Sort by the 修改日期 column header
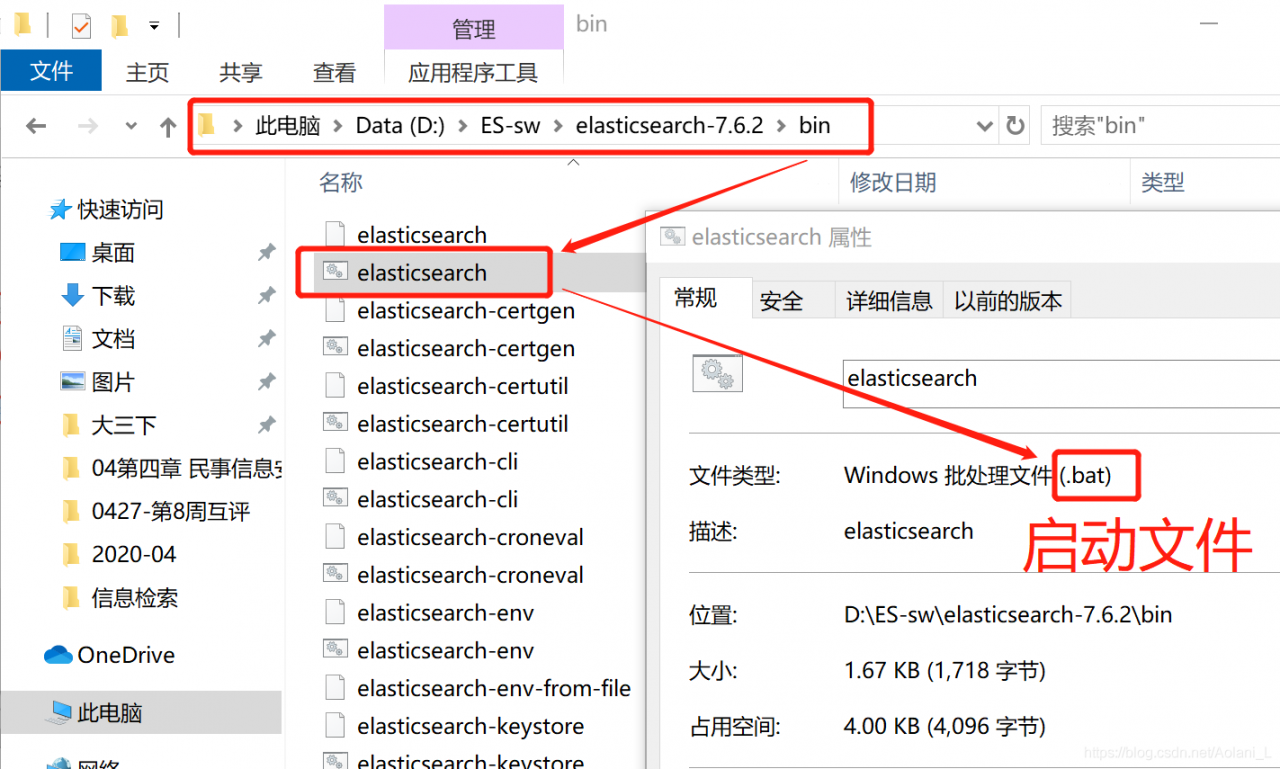Screen dimensions: 1280x769 click(893, 182)
